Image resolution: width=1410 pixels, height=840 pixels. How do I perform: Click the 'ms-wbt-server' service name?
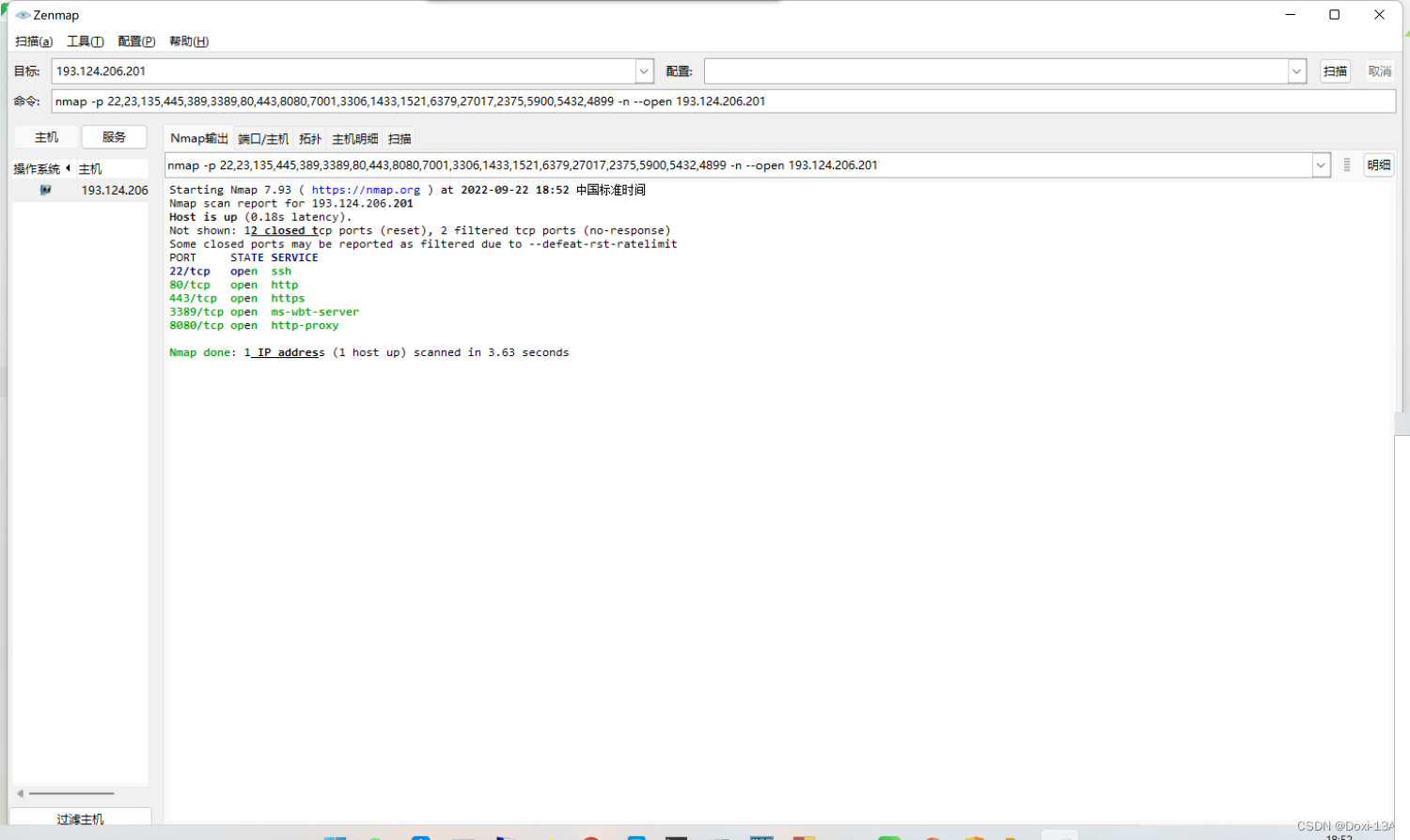[315, 312]
